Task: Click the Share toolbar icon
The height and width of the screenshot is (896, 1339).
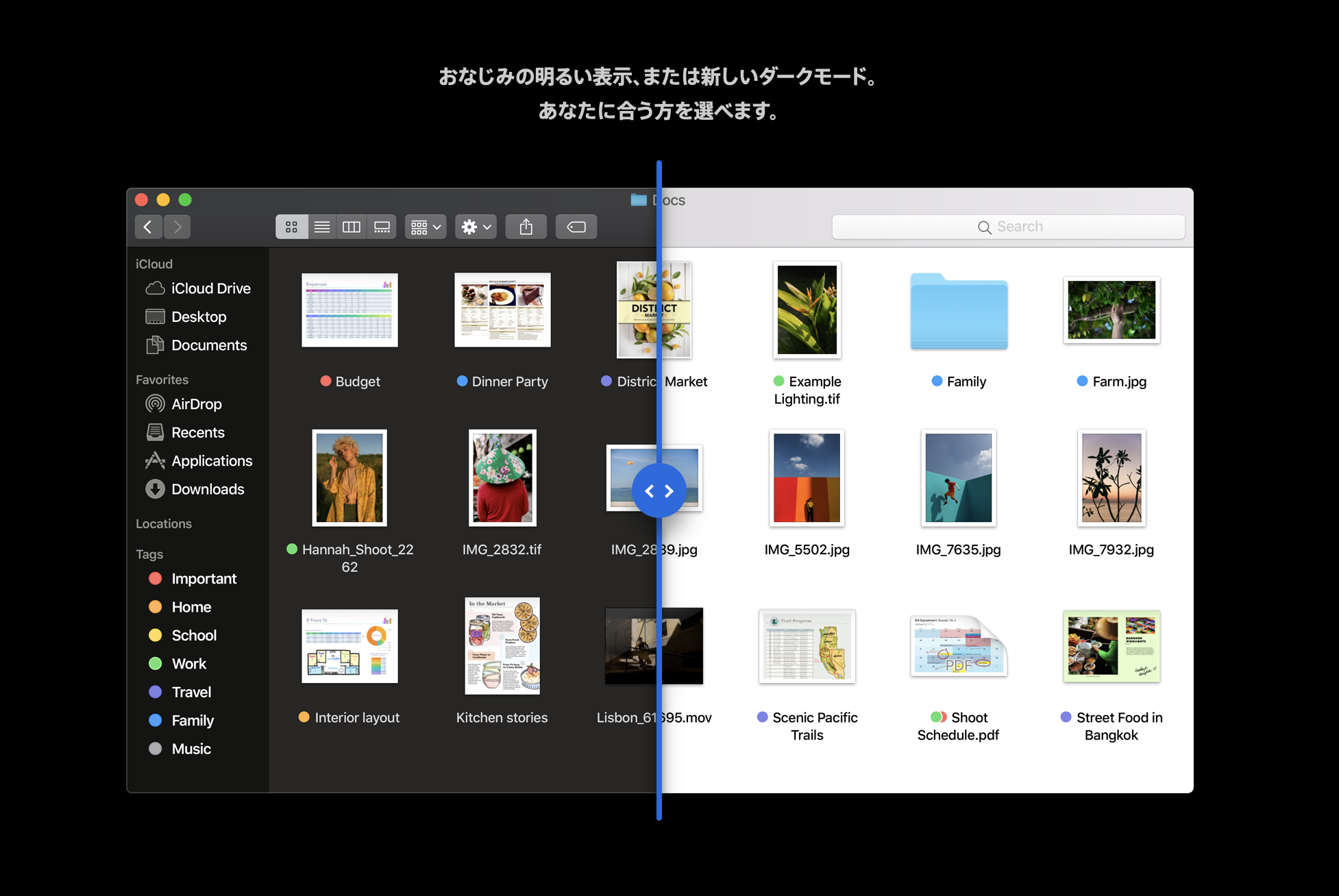Action: [x=526, y=227]
